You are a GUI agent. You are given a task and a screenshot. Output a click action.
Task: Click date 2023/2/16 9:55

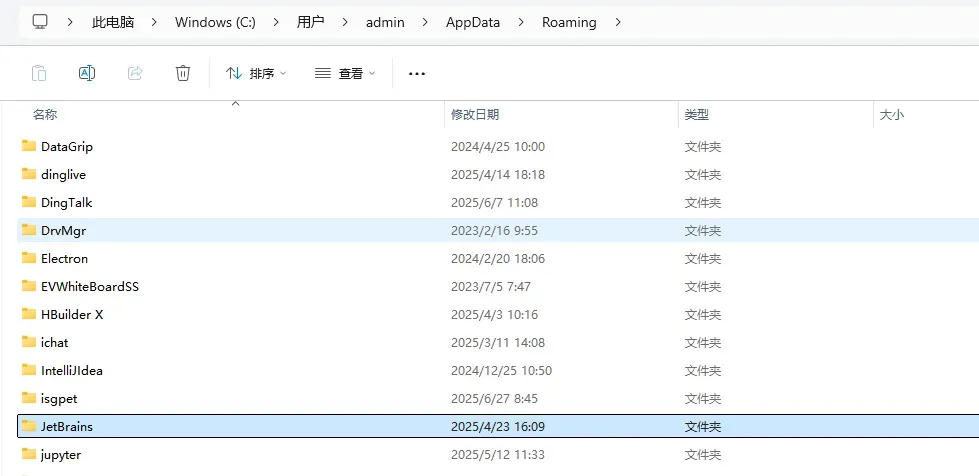point(494,231)
